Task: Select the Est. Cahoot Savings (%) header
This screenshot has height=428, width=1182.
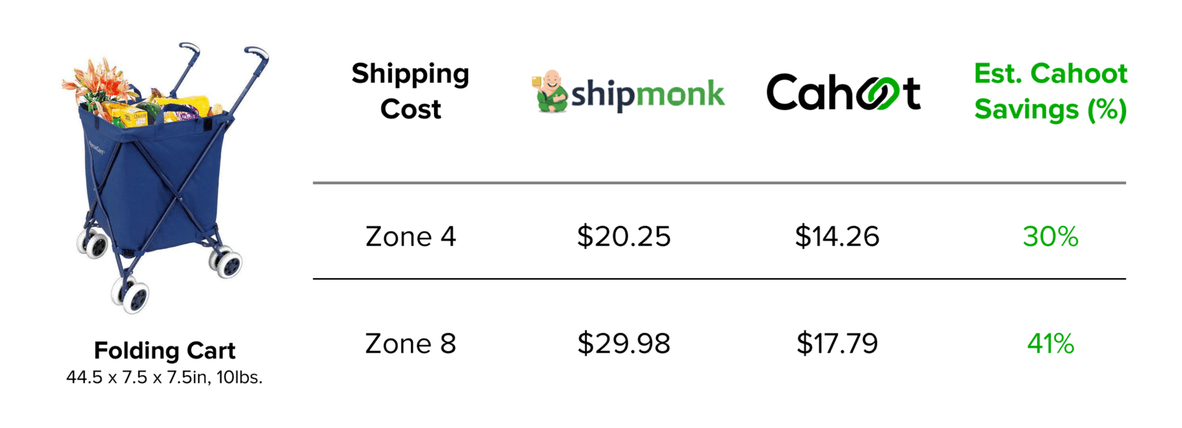Action: (x=1050, y=91)
